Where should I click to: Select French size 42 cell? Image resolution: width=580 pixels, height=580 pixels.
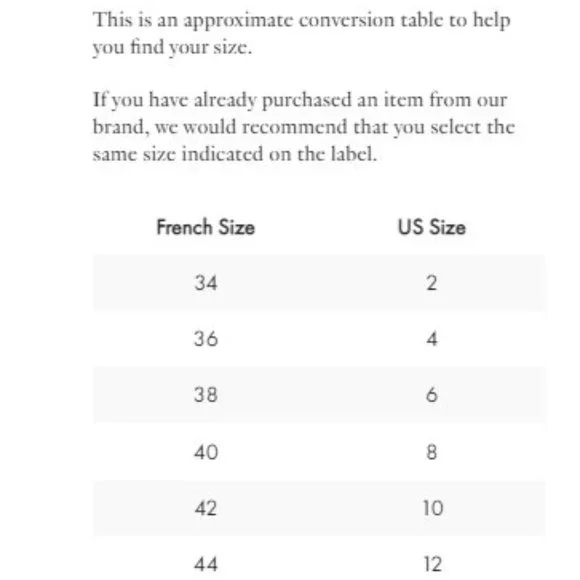[206, 508]
